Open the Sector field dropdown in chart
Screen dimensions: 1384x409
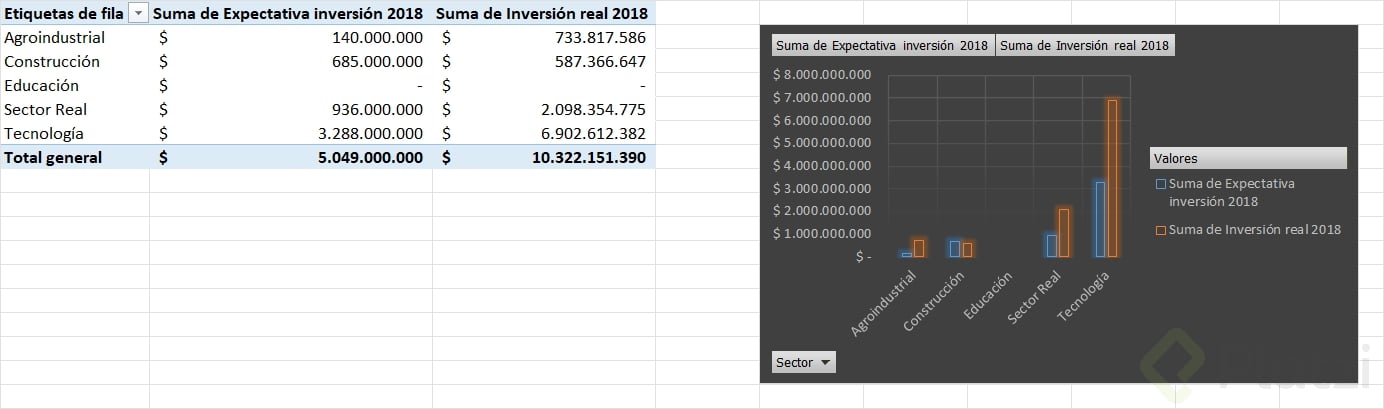click(803, 363)
